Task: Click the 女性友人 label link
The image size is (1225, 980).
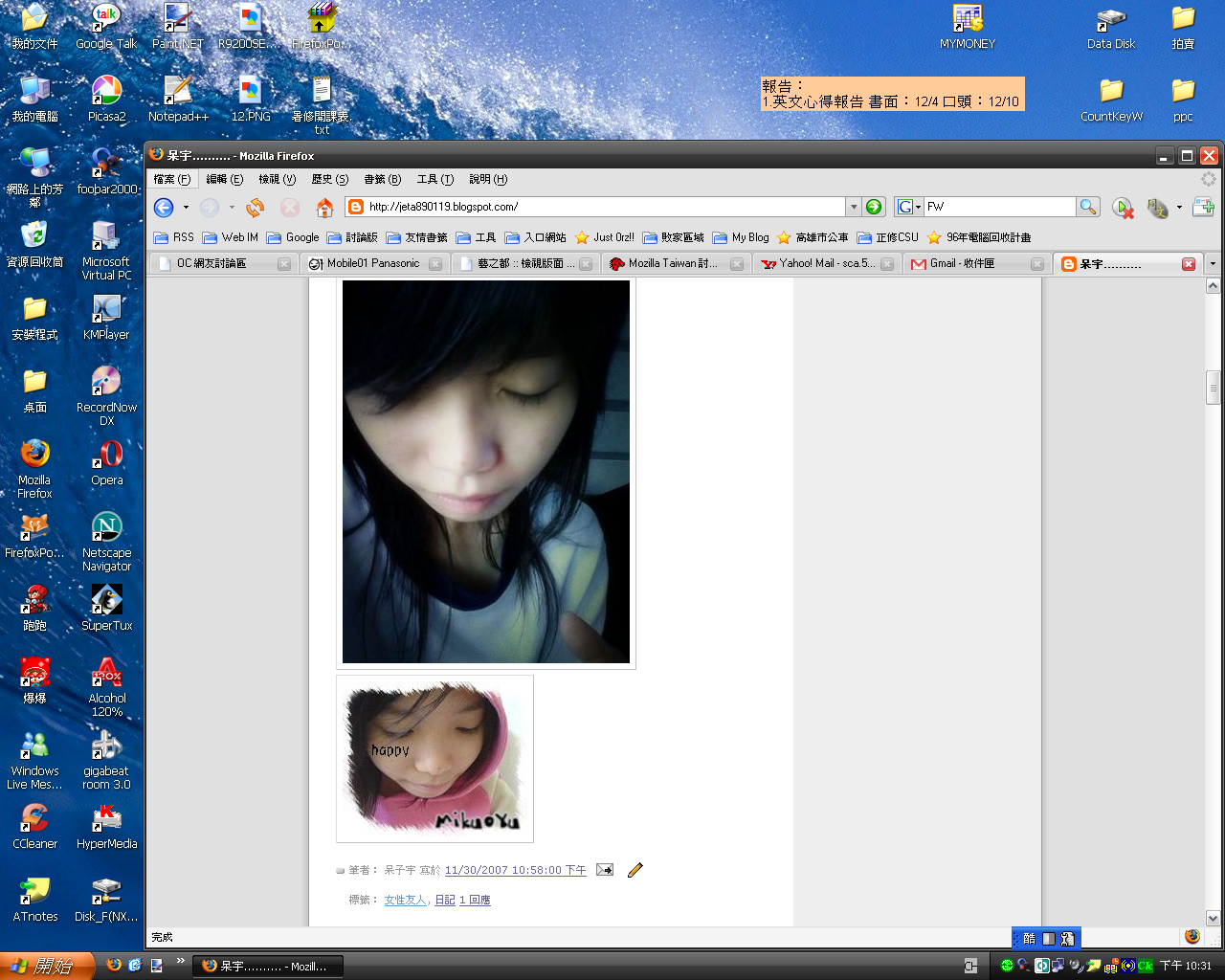Action: 405,900
